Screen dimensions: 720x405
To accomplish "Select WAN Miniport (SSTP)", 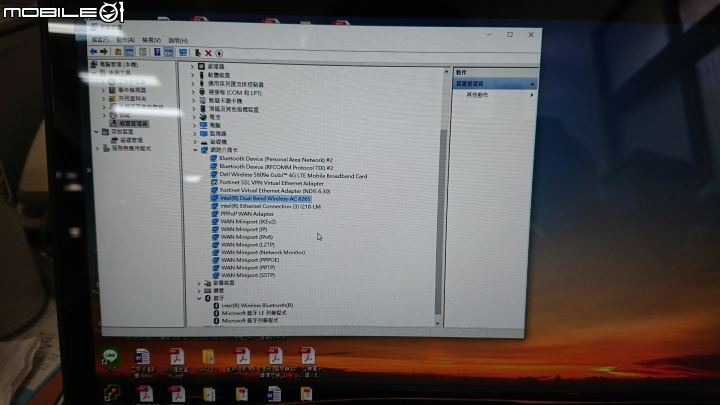I will click(x=248, y=275).
